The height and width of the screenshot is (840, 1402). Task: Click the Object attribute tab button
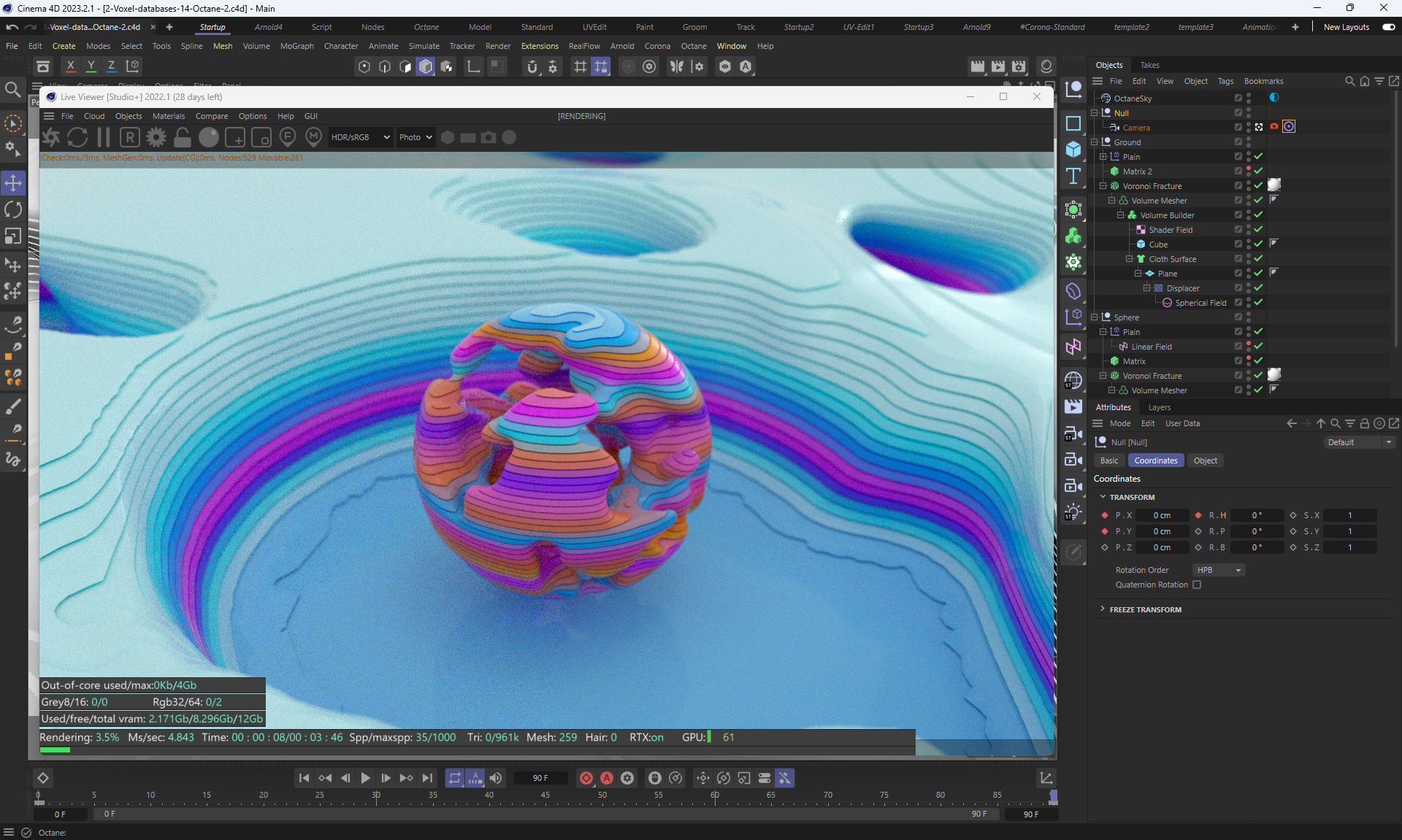[x=1205, y=461]
